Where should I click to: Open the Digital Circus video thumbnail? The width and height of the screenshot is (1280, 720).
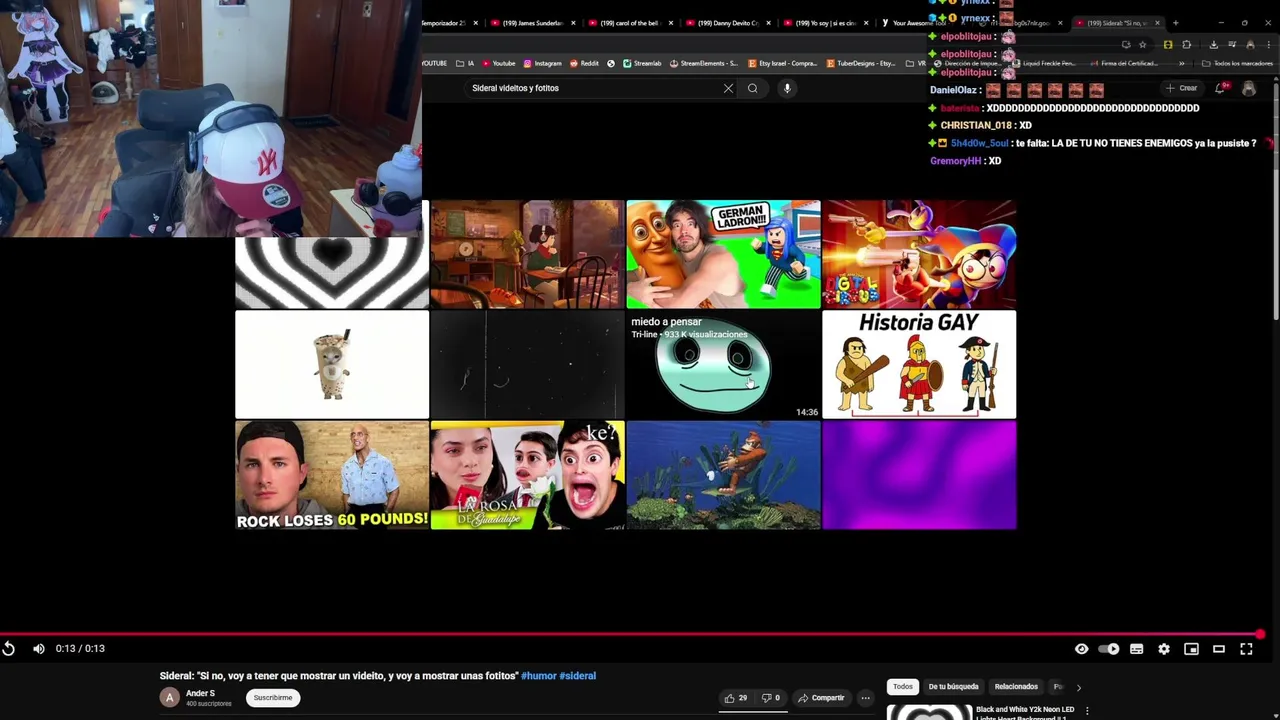coord(919,255)
